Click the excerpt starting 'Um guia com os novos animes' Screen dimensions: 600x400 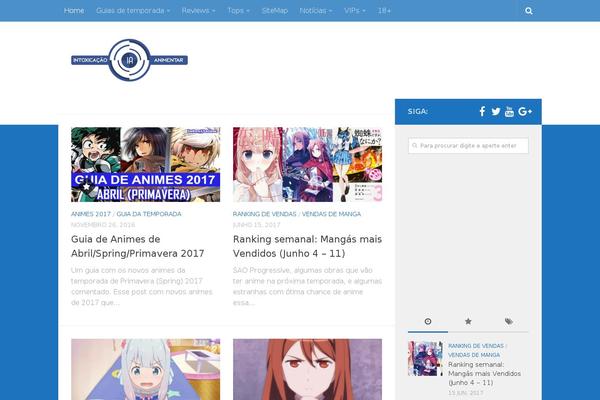click(142, 286)
